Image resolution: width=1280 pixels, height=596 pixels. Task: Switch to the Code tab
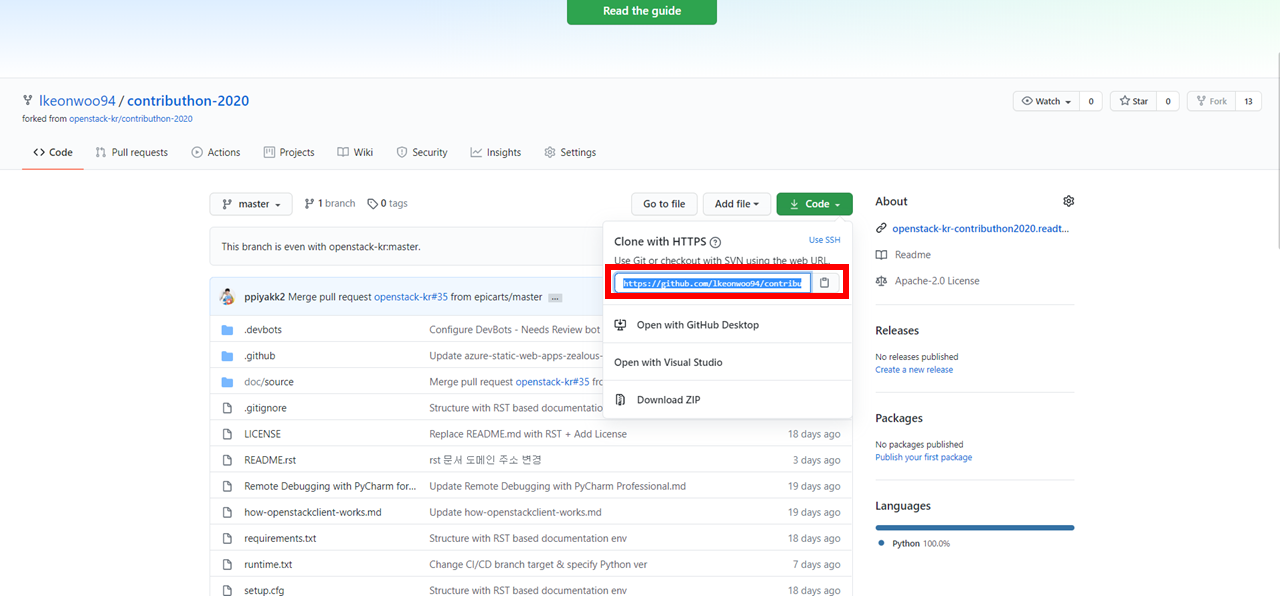(53, 152)
